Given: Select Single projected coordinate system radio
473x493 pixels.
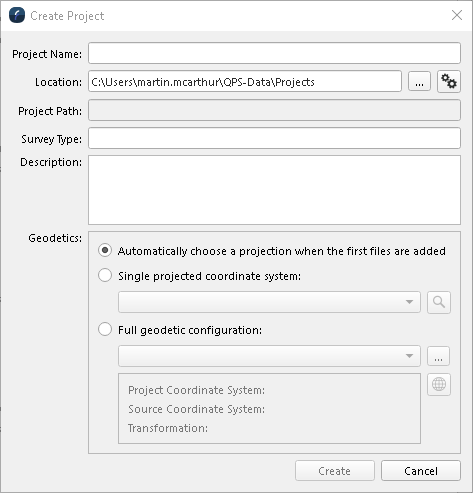Looking at the screenshot, I should pos(105,275).
